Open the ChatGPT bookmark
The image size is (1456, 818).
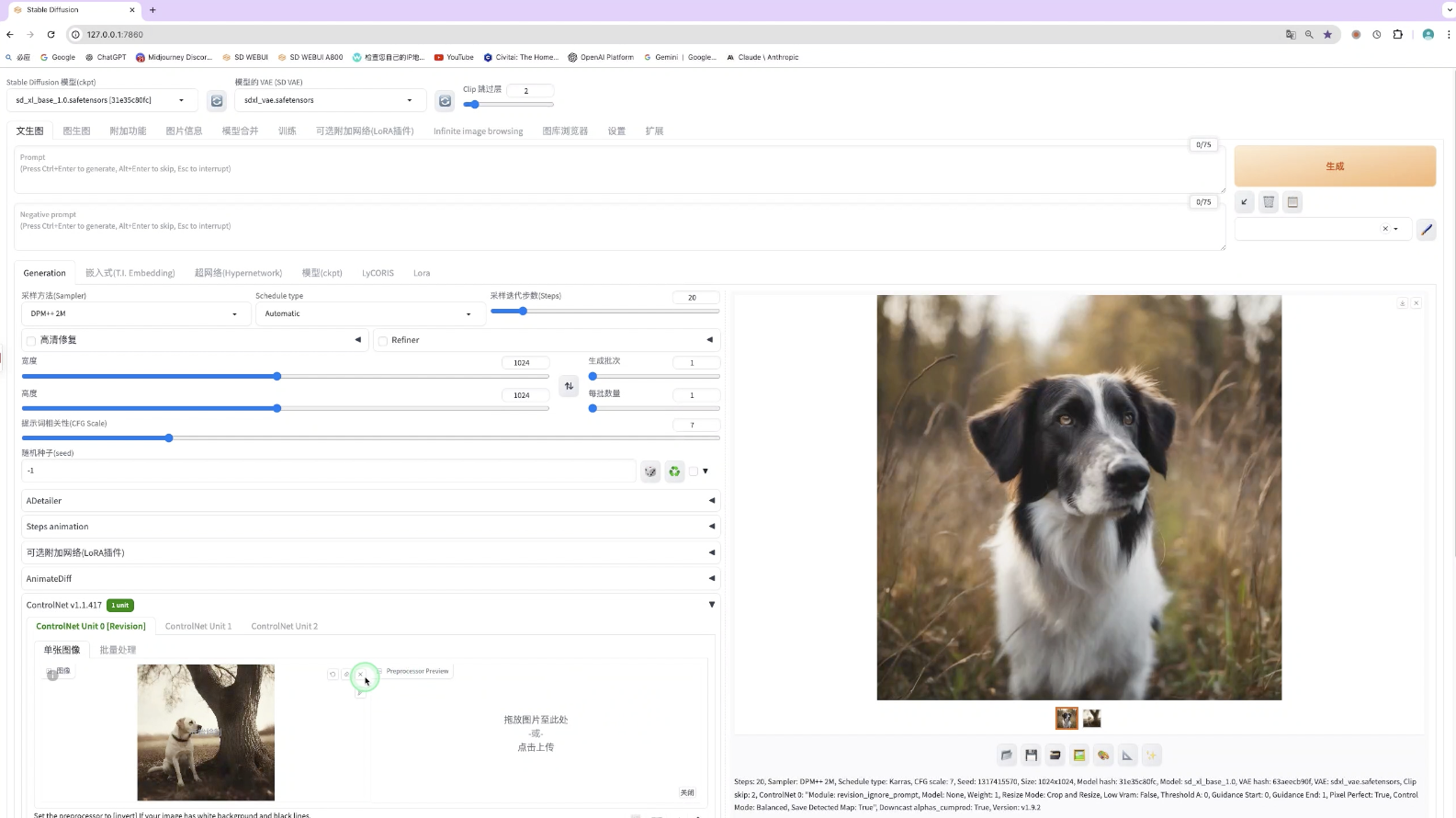coord(106,57)
